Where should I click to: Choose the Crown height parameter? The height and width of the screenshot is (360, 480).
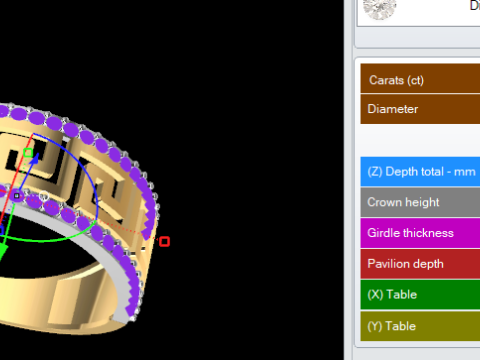pyautogui.click(x=420, y=202)
